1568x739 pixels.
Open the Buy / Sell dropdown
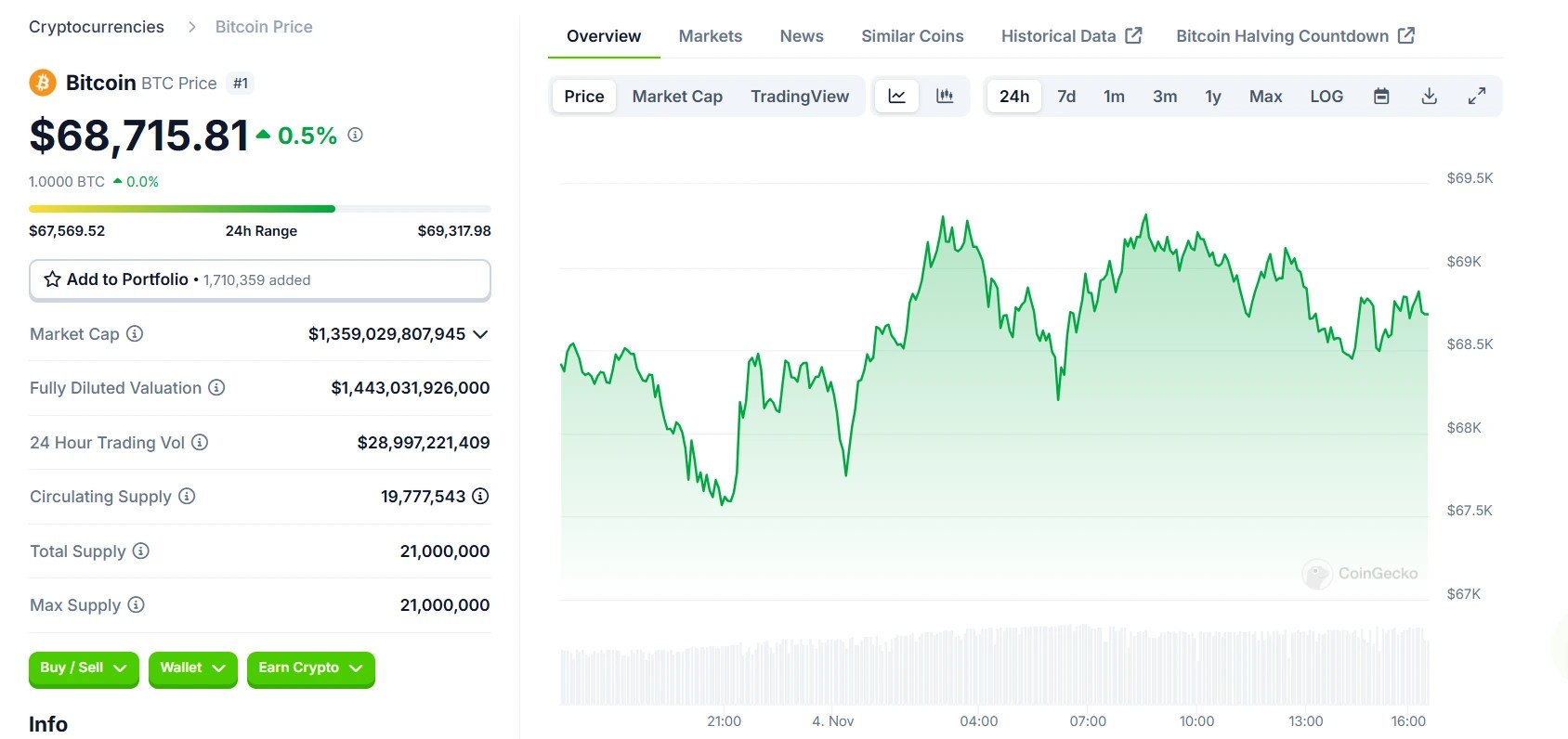click(84, 668)
